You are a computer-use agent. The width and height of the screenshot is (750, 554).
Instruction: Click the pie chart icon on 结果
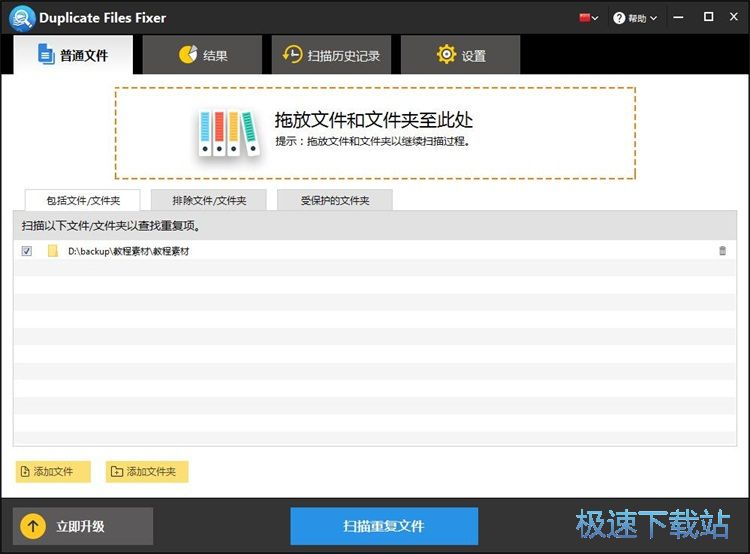pyautogui.click(x=188, y=55)
